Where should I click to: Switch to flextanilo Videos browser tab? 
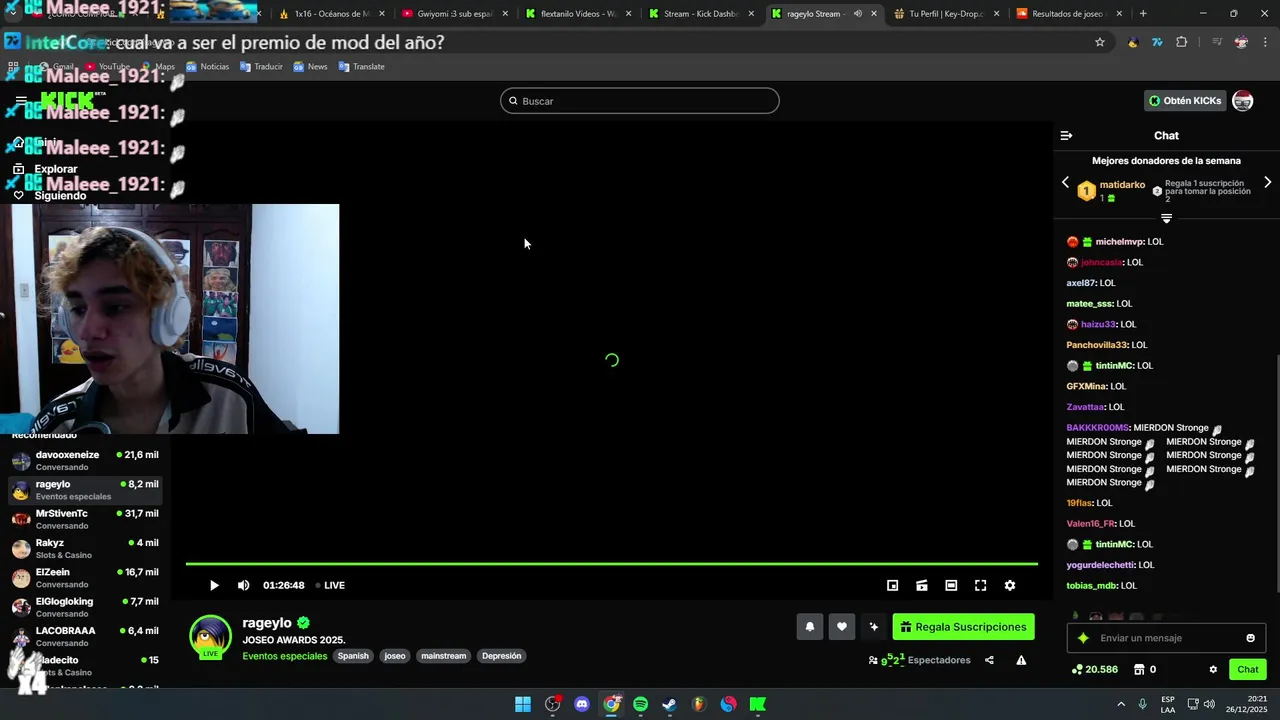click(x=577, y=14)
